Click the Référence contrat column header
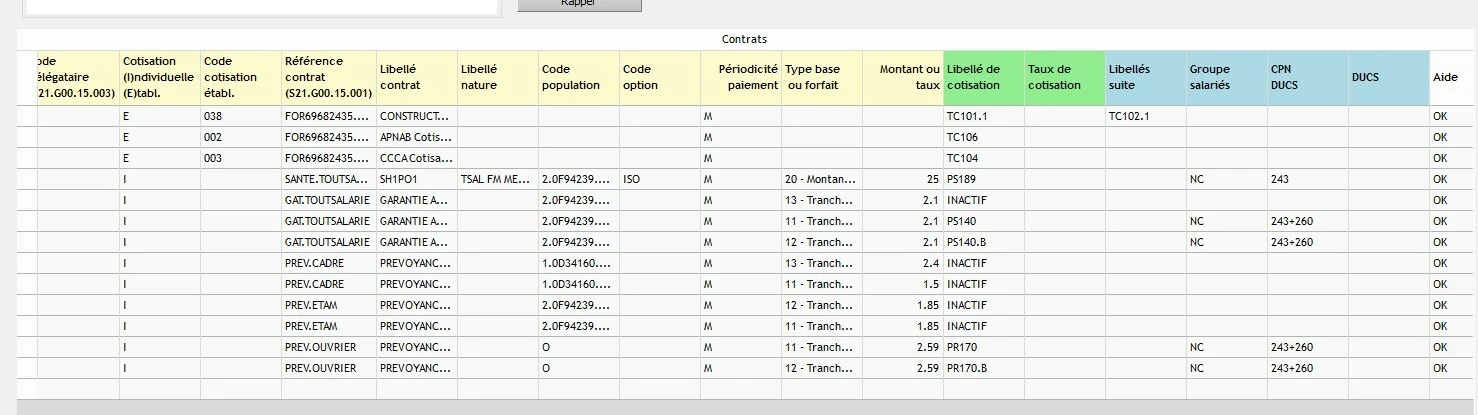This screenshot has width=1478, height=415. tap(327, 77)
